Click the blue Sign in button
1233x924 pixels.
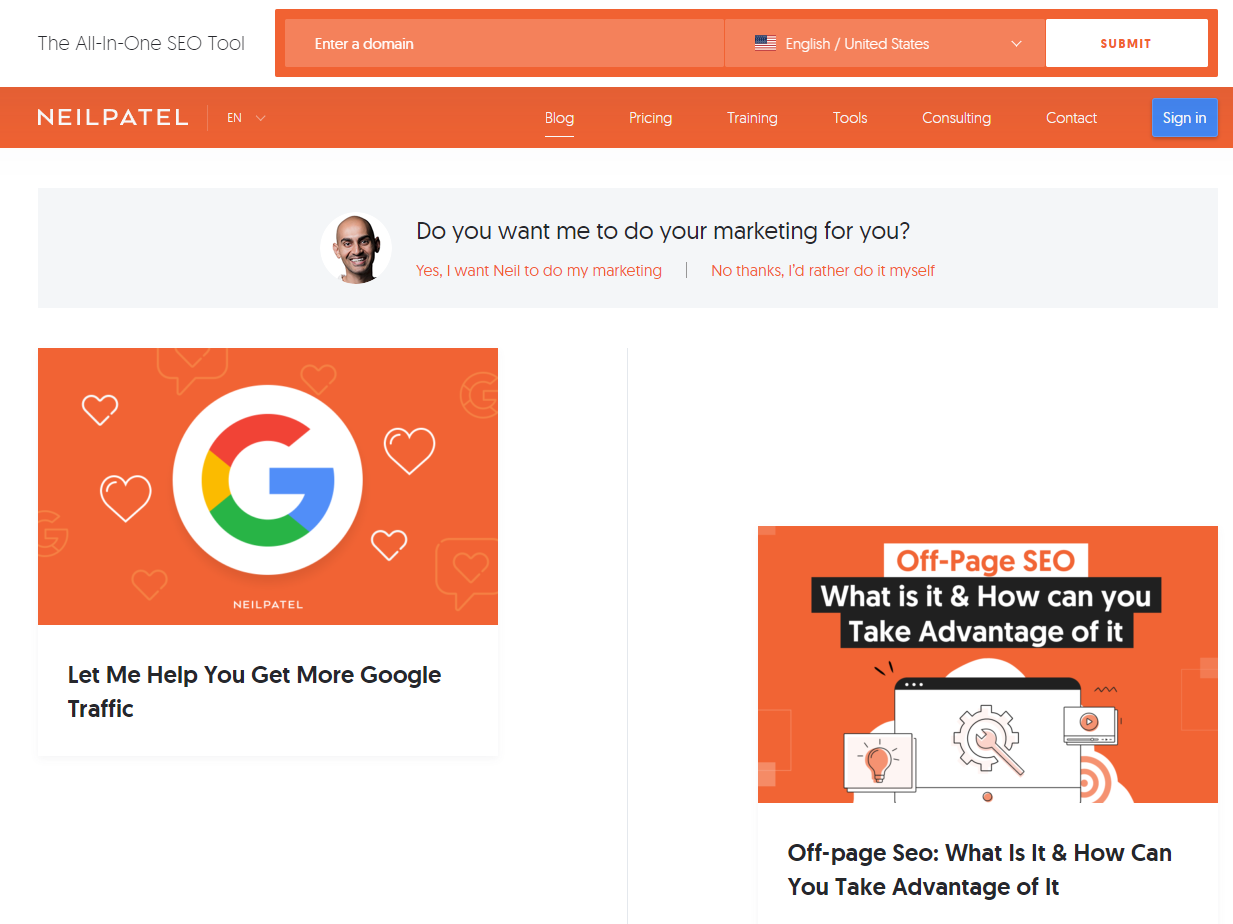coord(1184,118)
